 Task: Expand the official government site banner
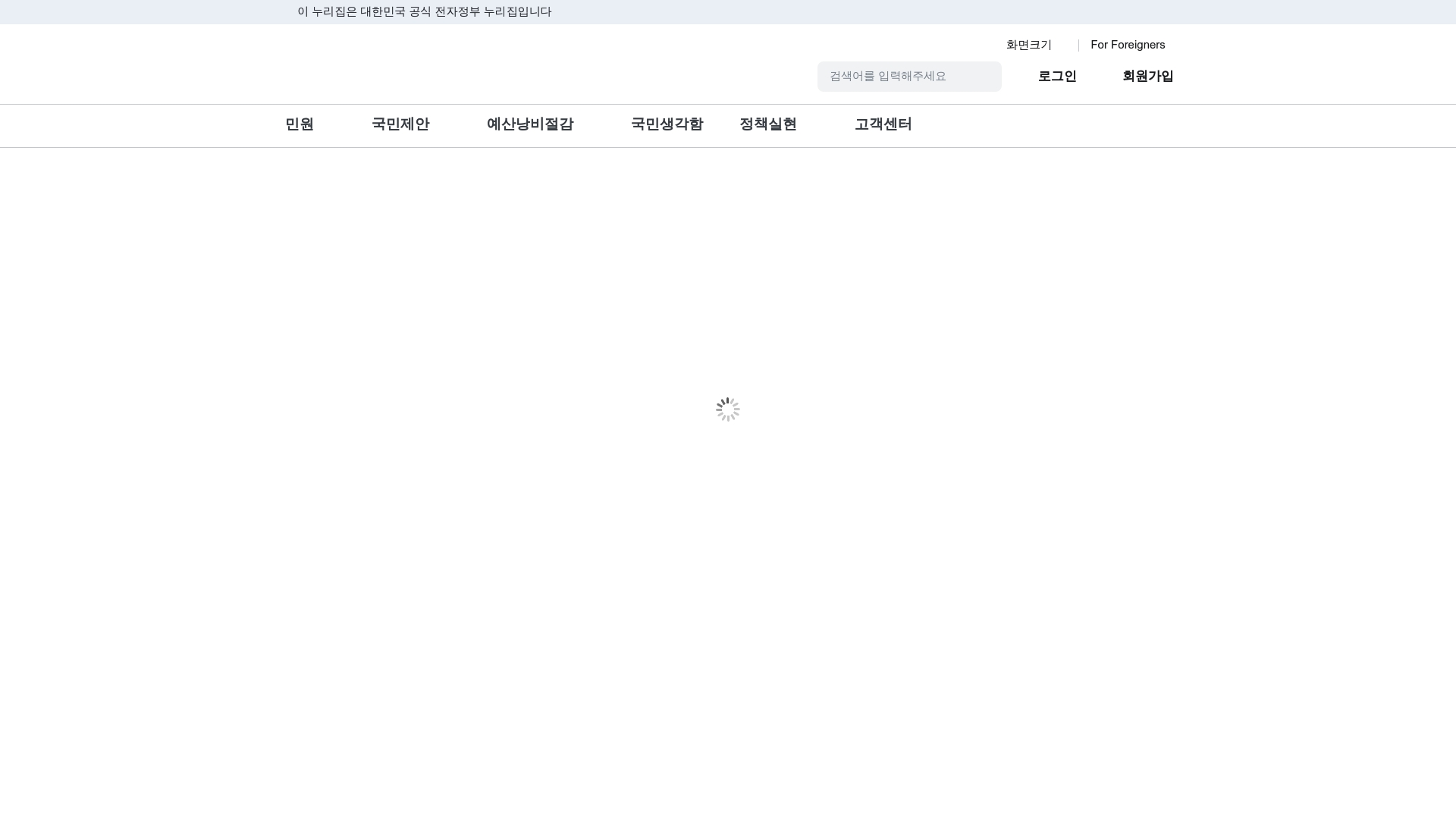pyautogui.click(x=425, y=12)
